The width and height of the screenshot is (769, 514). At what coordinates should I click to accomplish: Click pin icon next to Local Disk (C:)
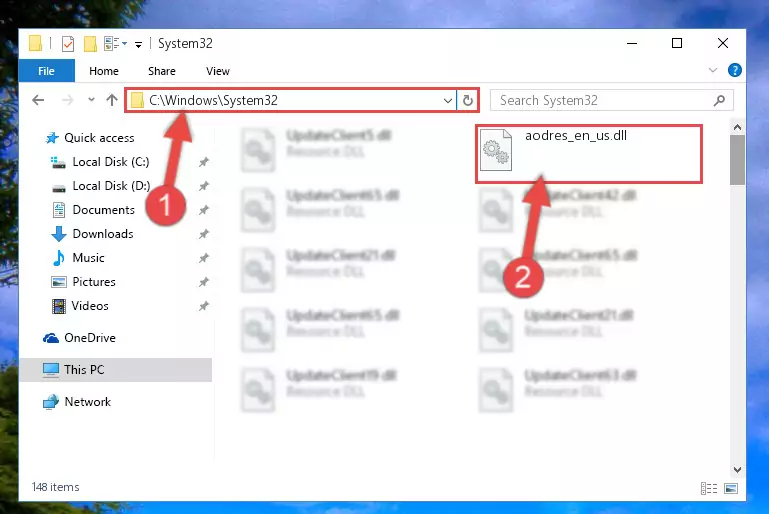coord(204,162)
